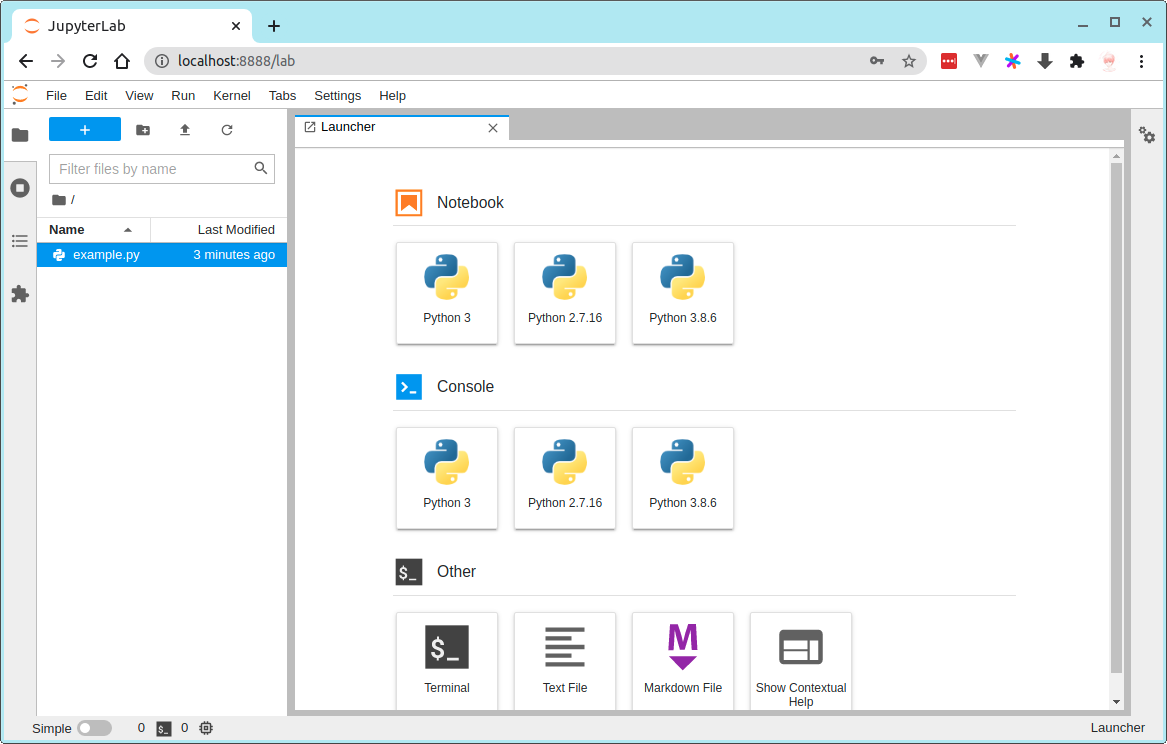Click the Filter files by name field
The width and height of the screenshot is (1167, 744).
pos(162,169)
